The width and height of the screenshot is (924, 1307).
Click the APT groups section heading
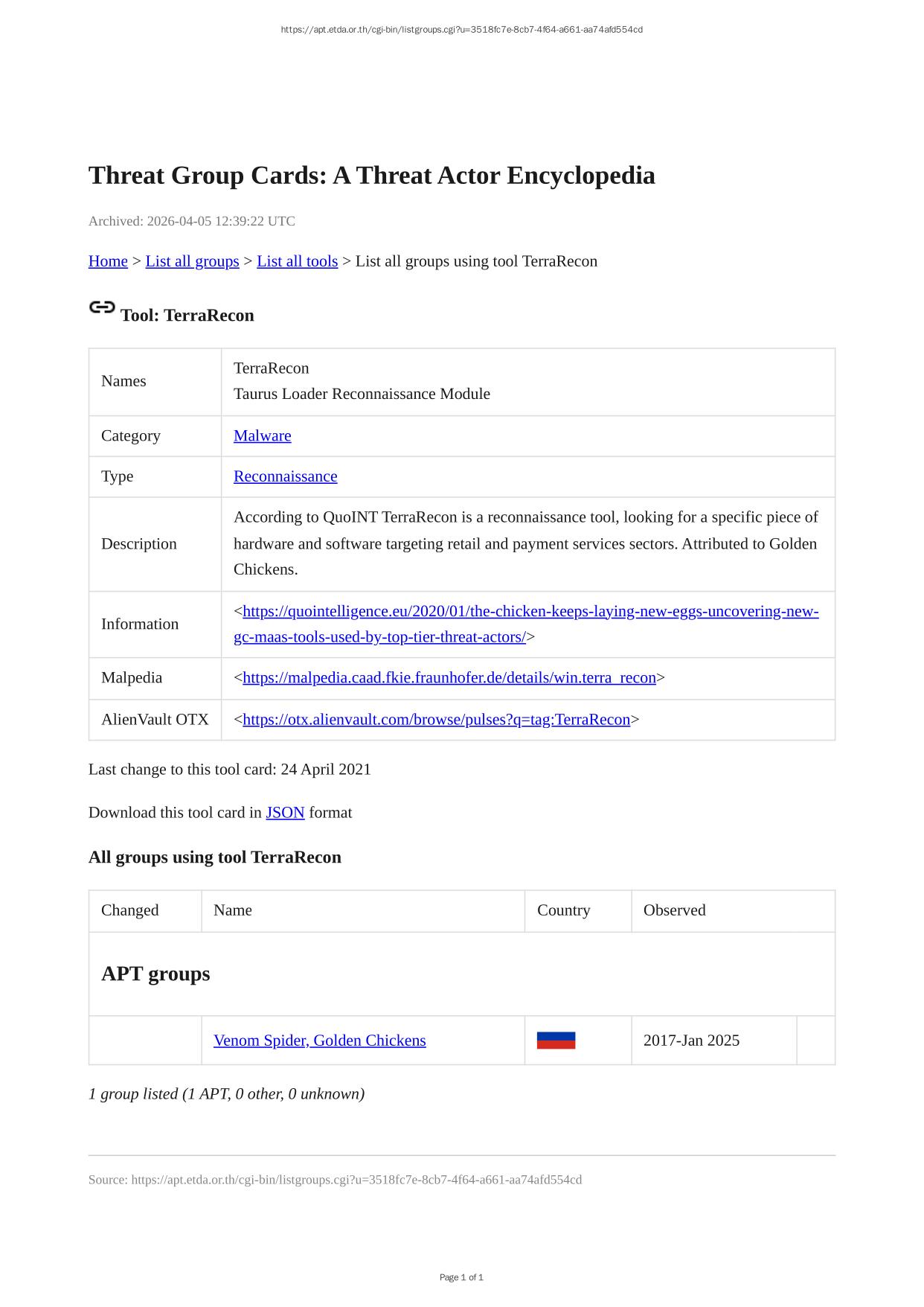(x=155, y=974)
